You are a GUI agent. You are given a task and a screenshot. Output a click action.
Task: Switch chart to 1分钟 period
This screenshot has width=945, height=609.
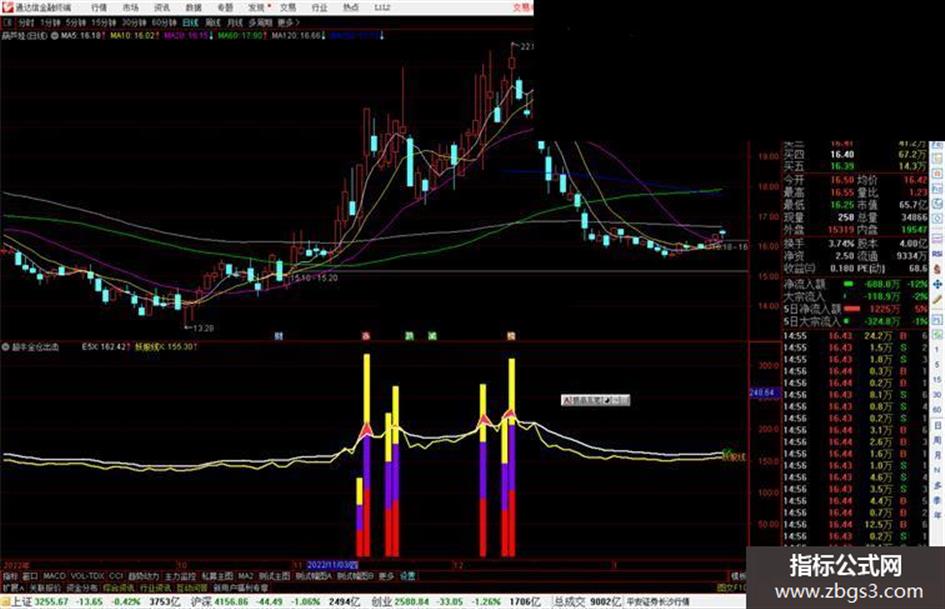pos(50,22)
